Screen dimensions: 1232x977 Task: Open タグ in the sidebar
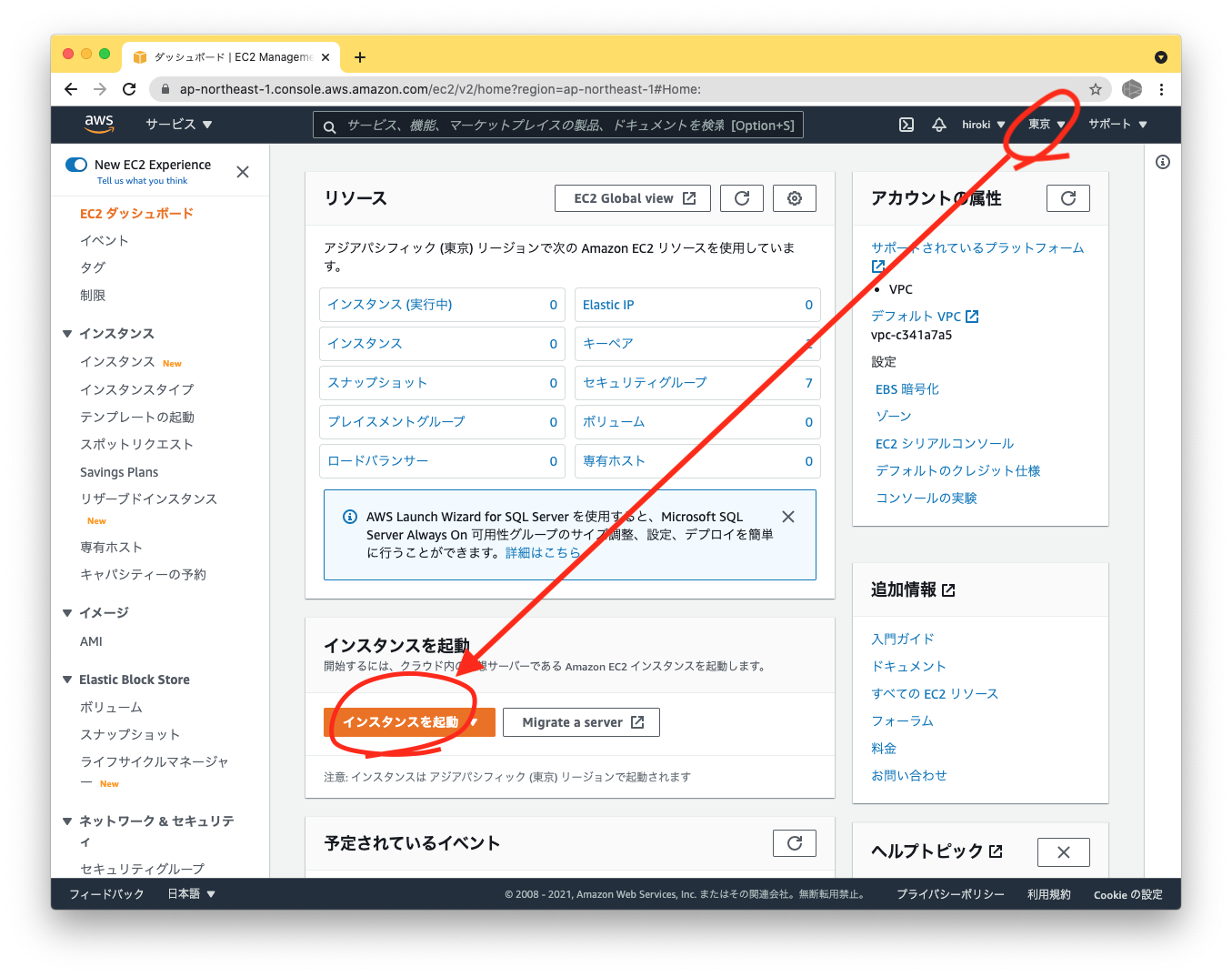tap(93, 268)
